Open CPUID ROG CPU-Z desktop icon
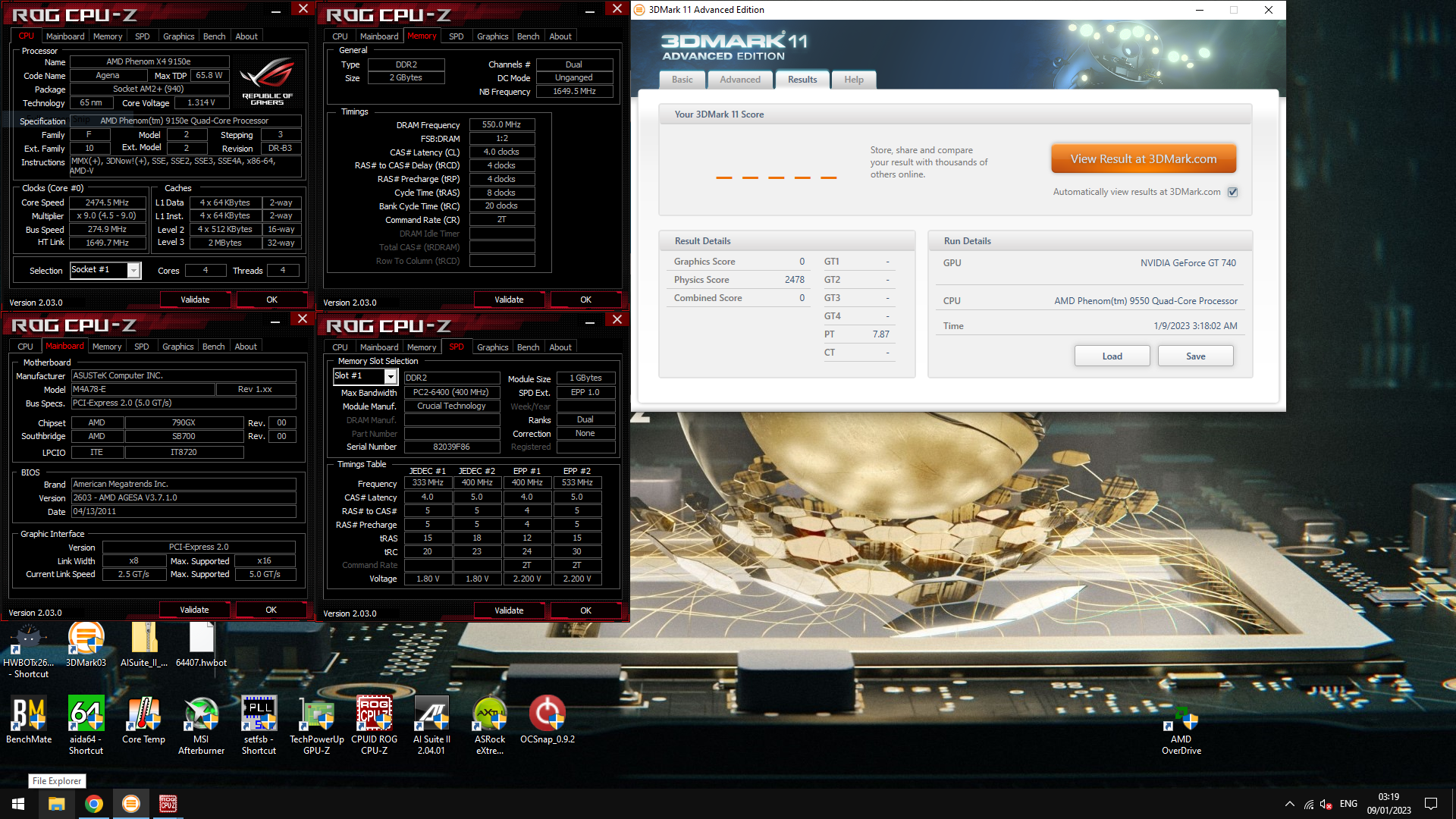Image resolution: width=1456 pixels, height=819 pixels. tap(374, 726)
